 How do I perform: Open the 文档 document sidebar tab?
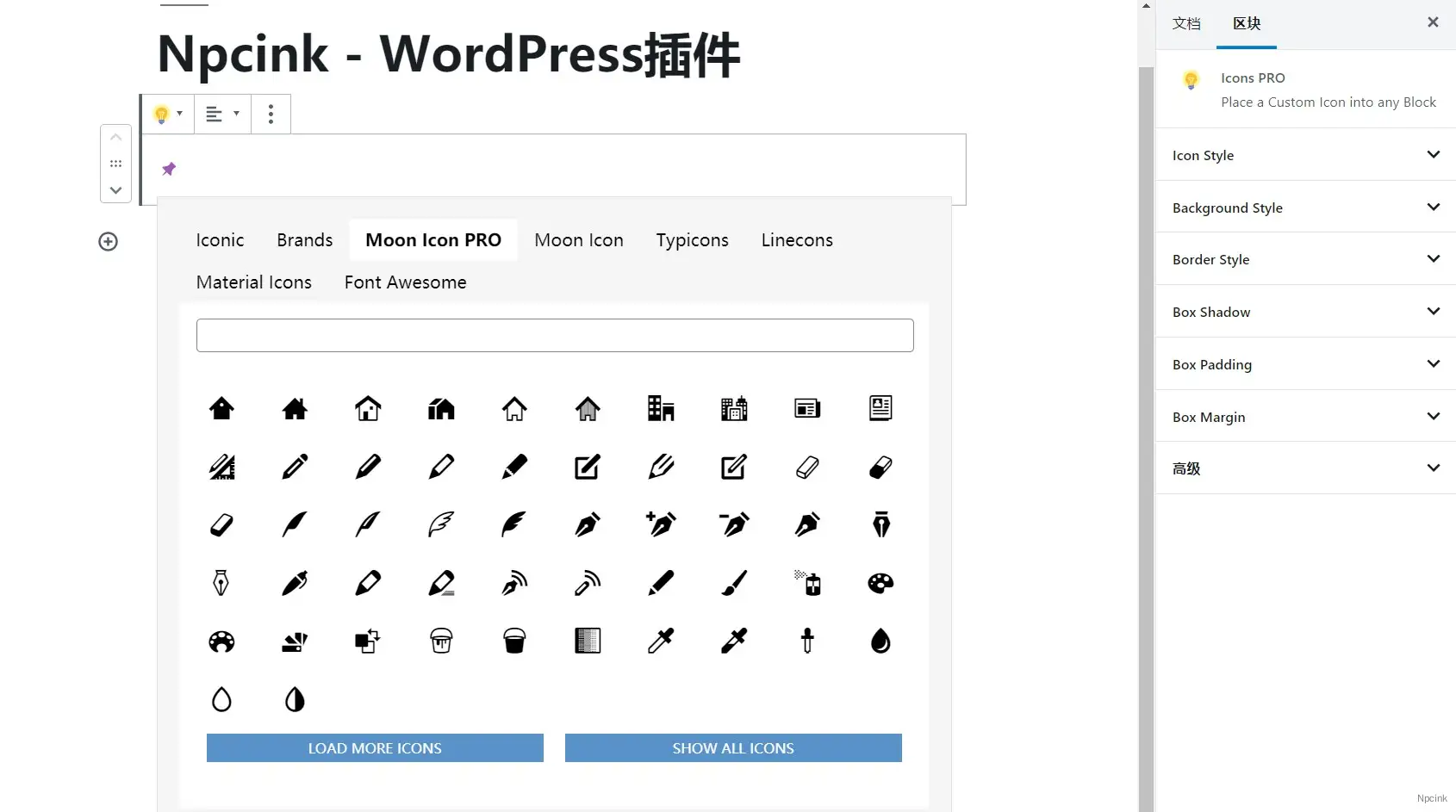pyautogui.click(x=1186, y=23)
